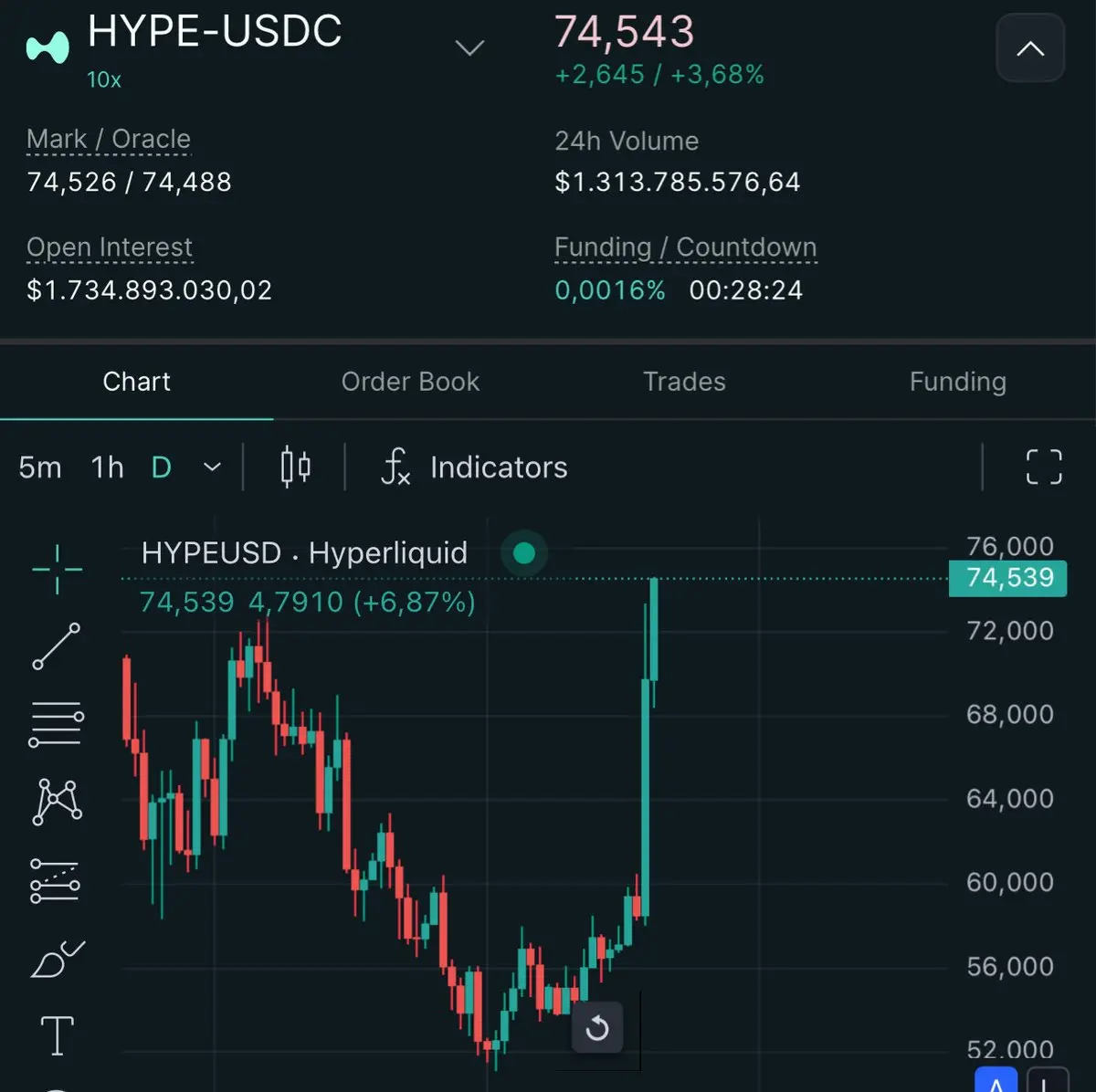The width and height of the screenshot is (1096, 1092).
Task: Select the brush drawing tool
Action: point(57,959)
